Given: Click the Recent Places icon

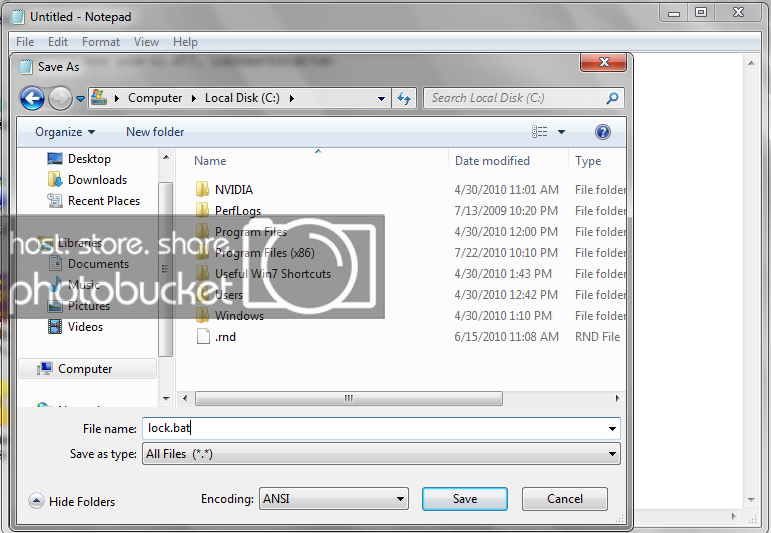Looking at the screenshot, I should pyautogui.click(x=55, y=200).
